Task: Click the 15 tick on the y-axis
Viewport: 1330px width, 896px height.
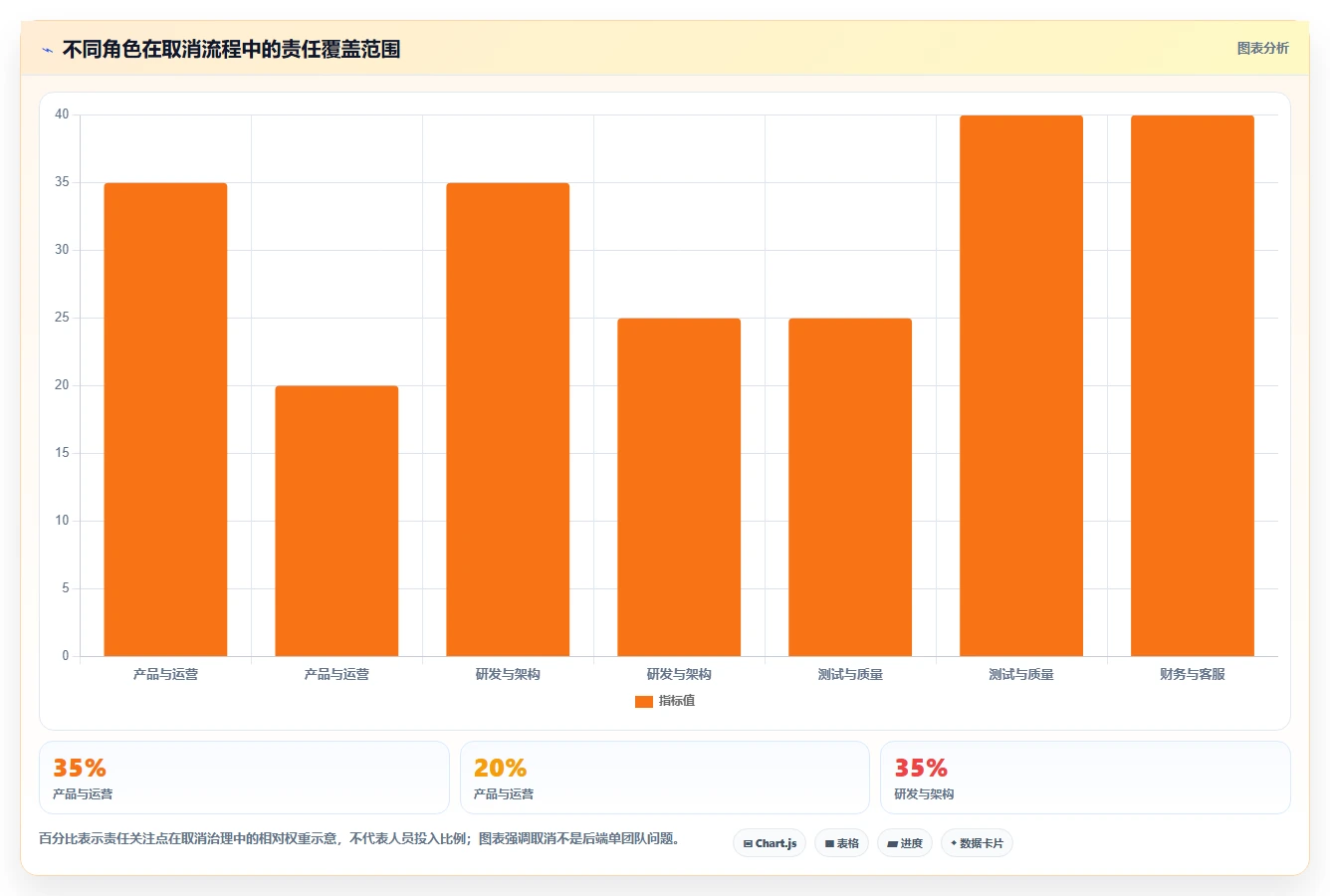Action: click(x=62, y=453)
